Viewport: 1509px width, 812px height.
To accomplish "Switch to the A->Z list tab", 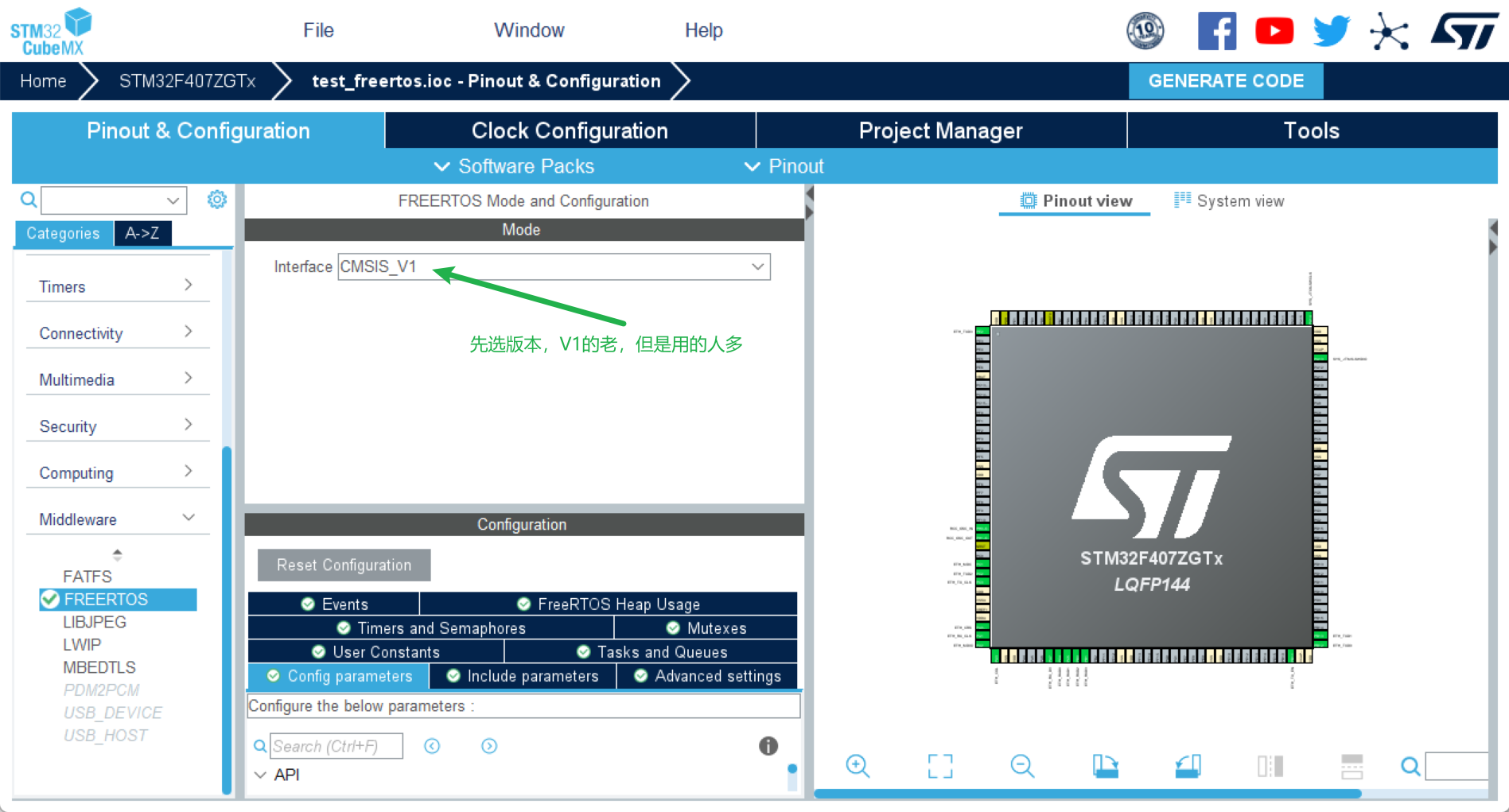I will pyautogui.click(x=142, y=233).
